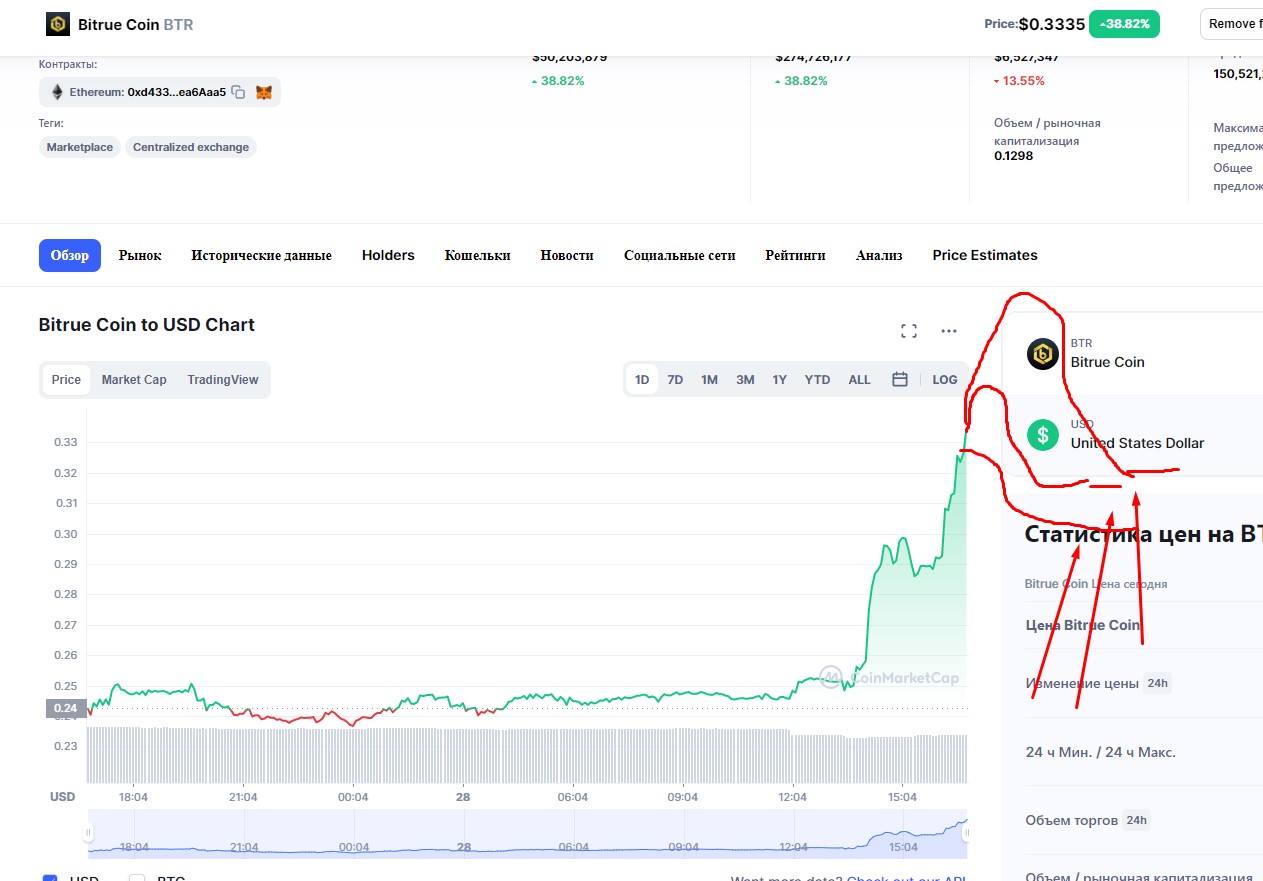Image resolution: width=1263 pixels, height=881 pixels.
Task: Click the left handle of range slider
Action: (x=88, y=832)
